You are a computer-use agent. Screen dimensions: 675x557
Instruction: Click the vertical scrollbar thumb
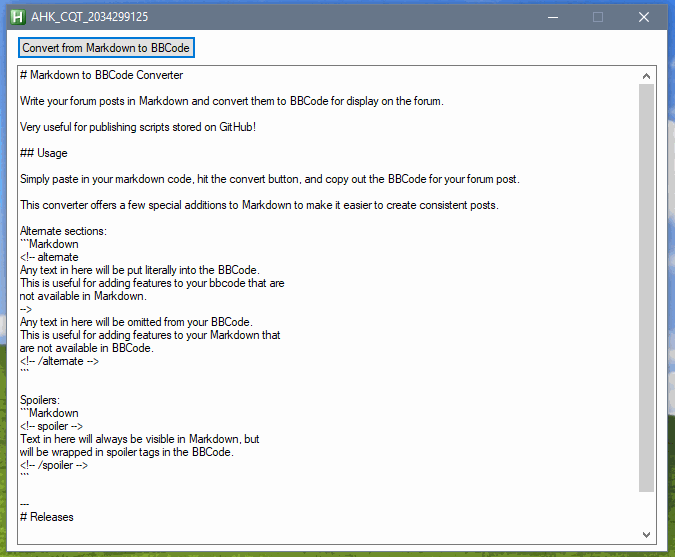[x=646, y=288]
